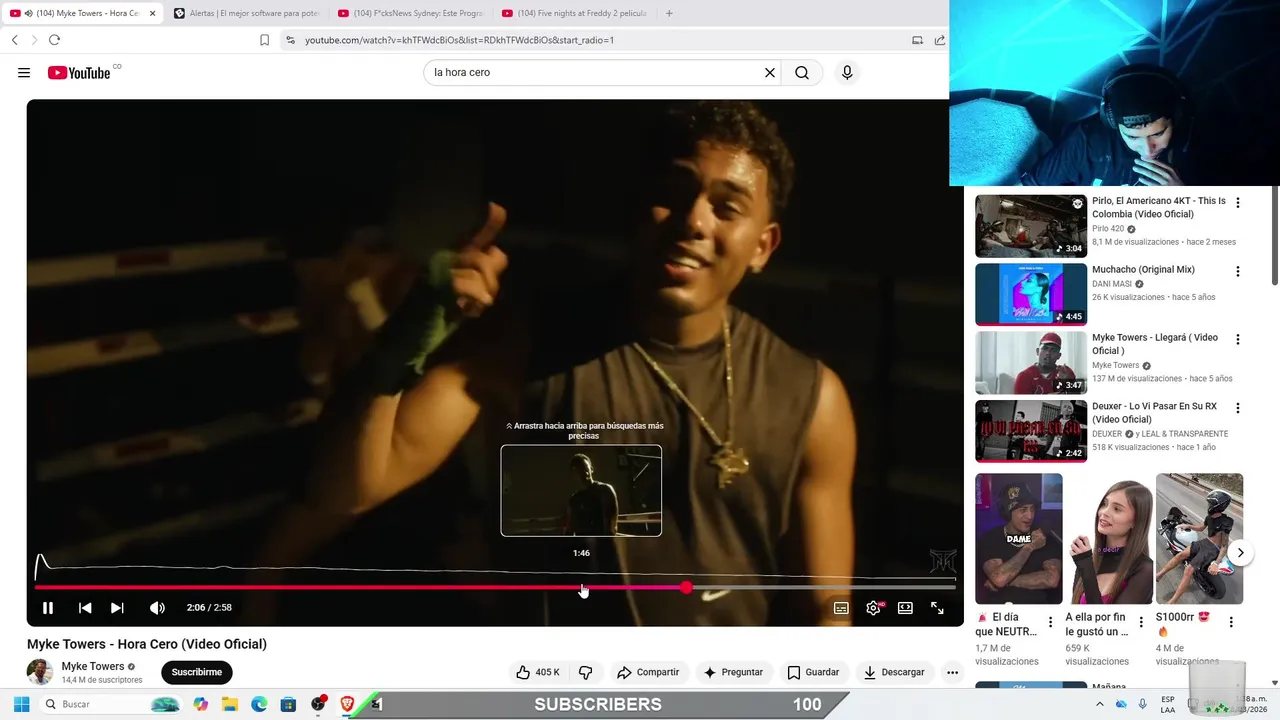The width and height of the screenshot is (1280, 720).
Task: Open options for 'A ella por fin' Short
Action: pyautogui.click(x=1141, y=622)
